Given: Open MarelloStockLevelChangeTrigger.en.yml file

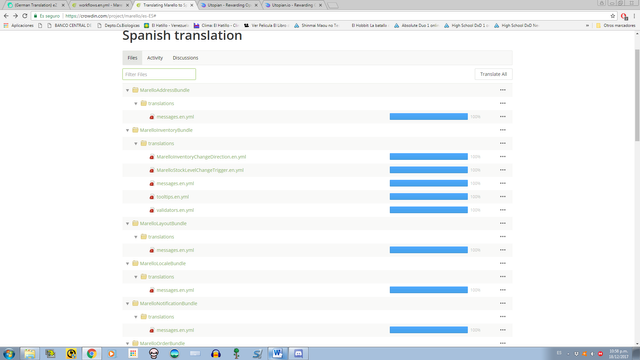Looking at the screenshot, I should 200,170.
